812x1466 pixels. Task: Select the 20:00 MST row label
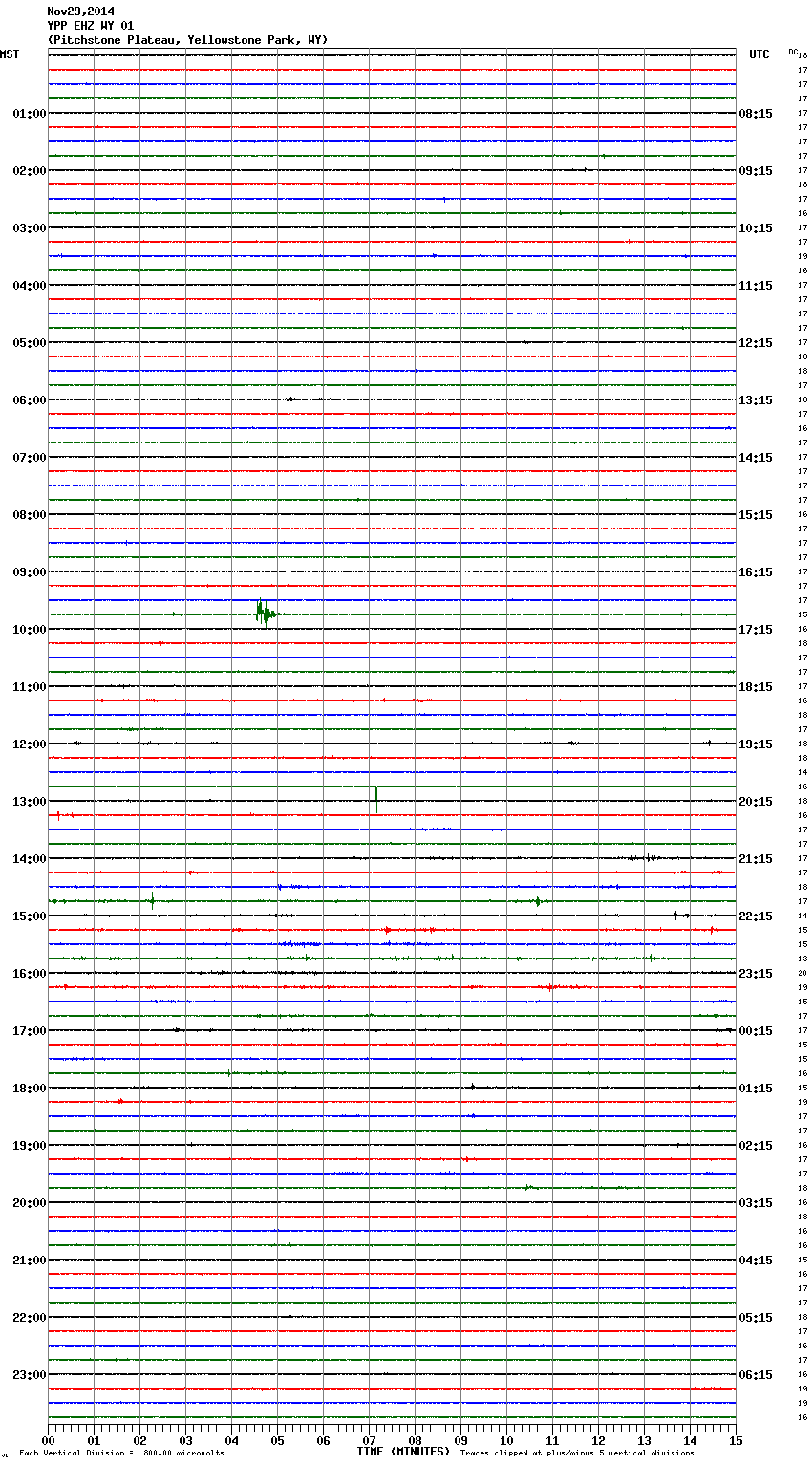30,1203
